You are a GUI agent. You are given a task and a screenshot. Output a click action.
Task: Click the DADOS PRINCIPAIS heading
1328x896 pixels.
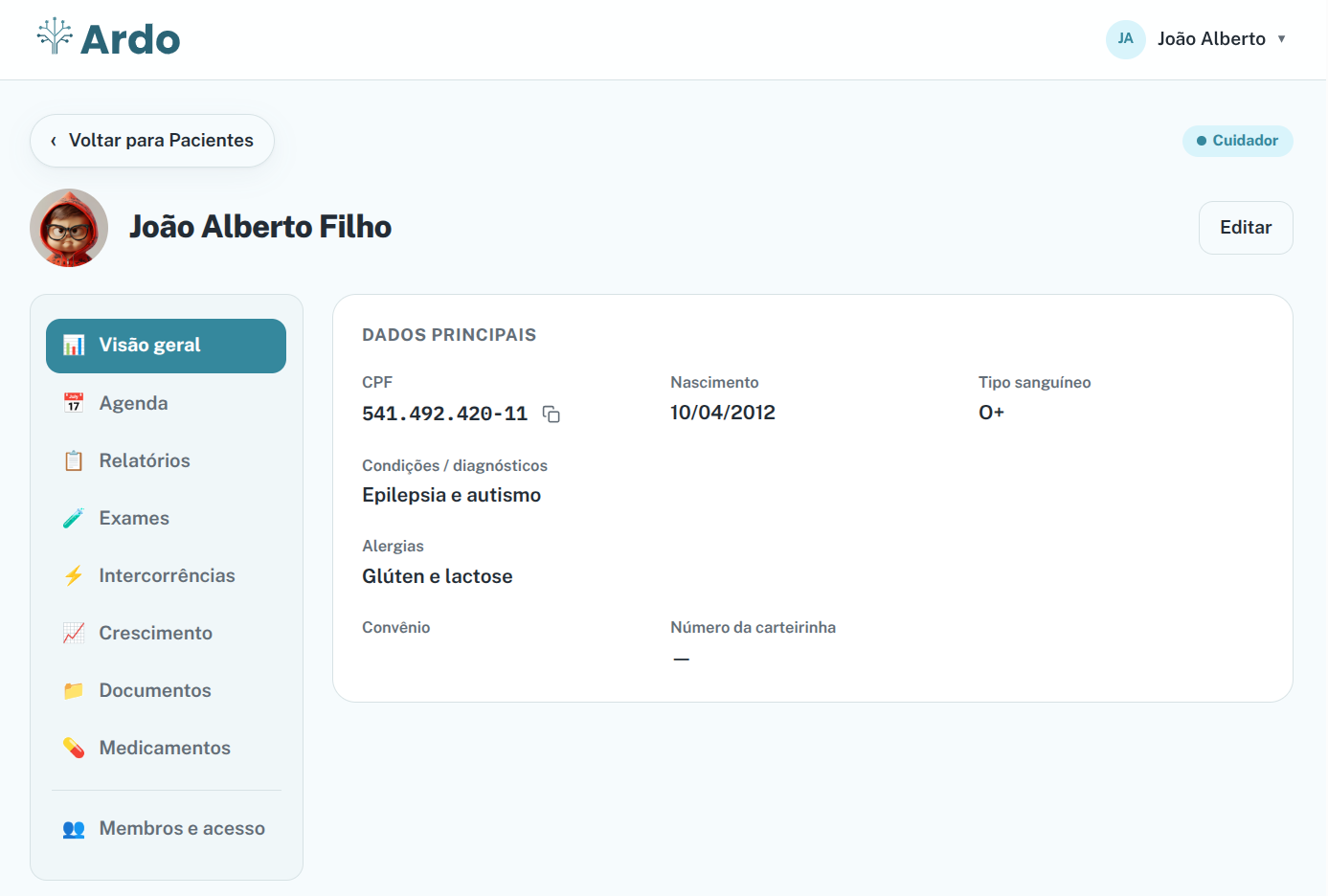(449, 335)
